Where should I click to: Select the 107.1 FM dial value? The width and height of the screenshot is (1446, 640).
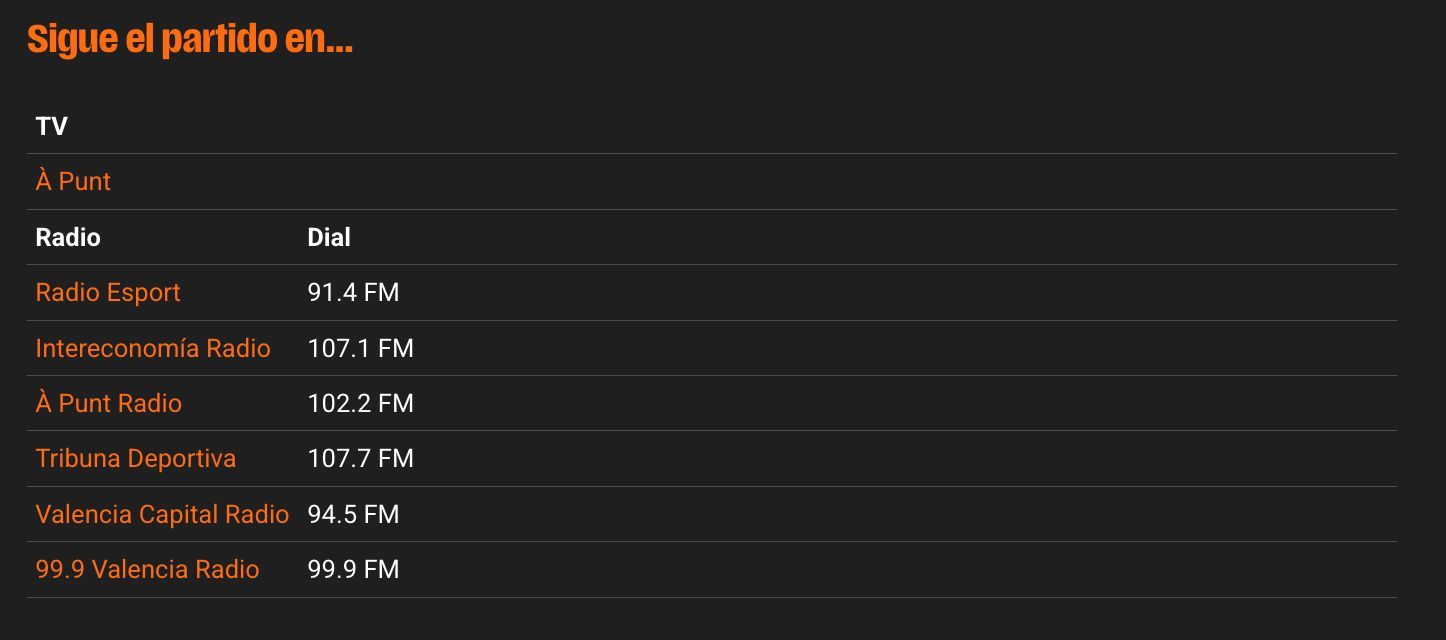point(360,348)
